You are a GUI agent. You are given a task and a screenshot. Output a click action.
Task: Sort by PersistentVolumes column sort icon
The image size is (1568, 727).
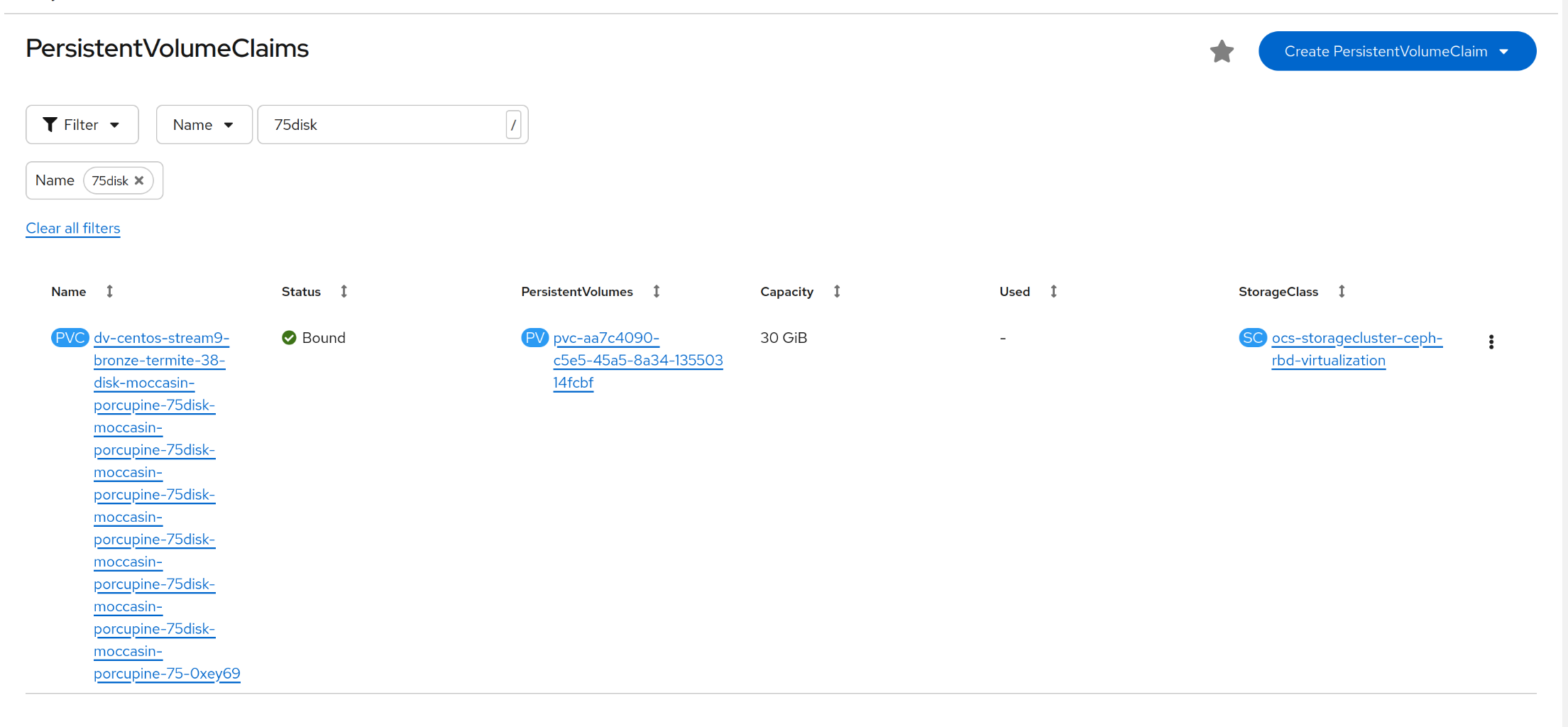tap(657, 291)
